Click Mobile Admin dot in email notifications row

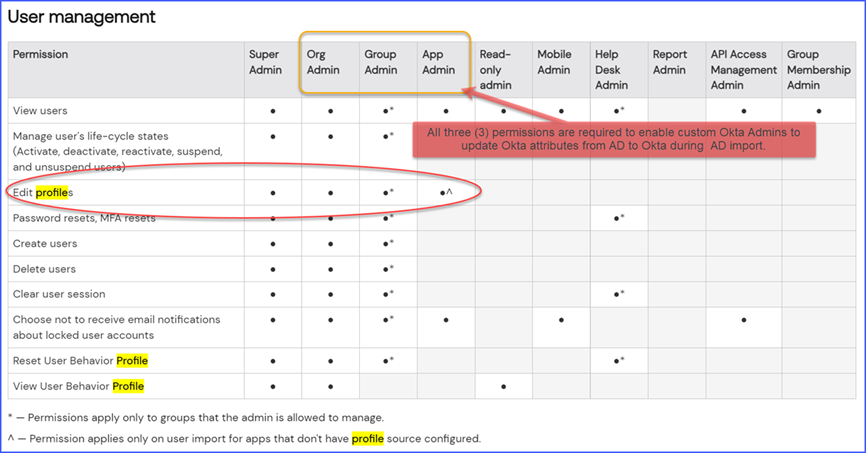point(561,320)
